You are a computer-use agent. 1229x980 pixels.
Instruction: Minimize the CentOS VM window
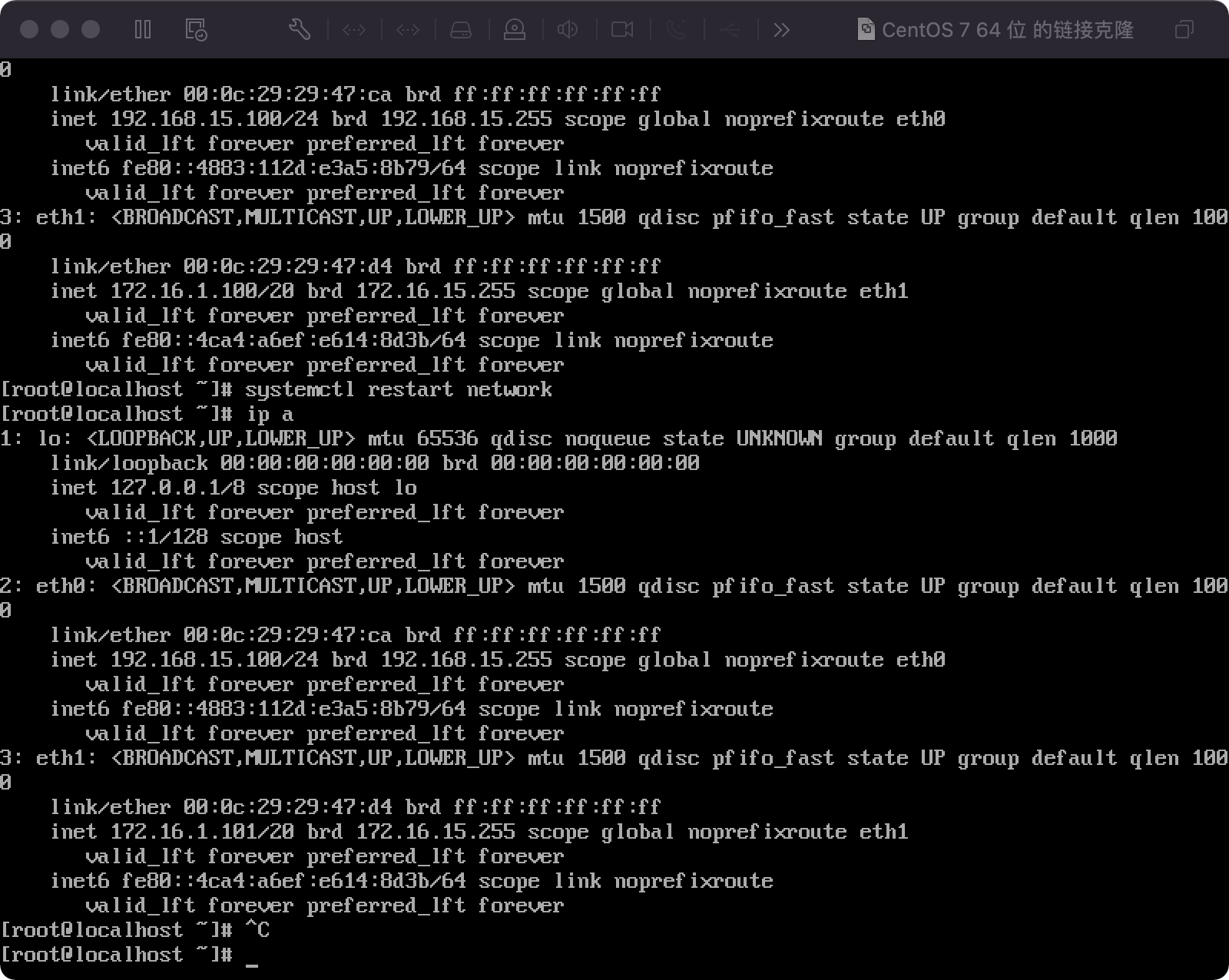pyautogui.click(x=60, y=29)
